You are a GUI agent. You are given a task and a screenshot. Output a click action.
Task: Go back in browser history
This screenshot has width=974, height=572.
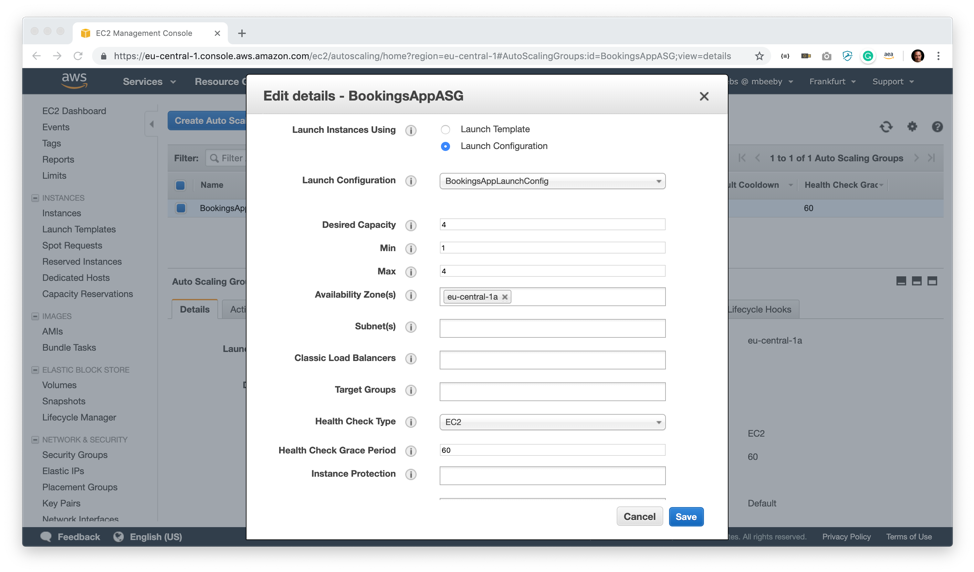(37, 56)
